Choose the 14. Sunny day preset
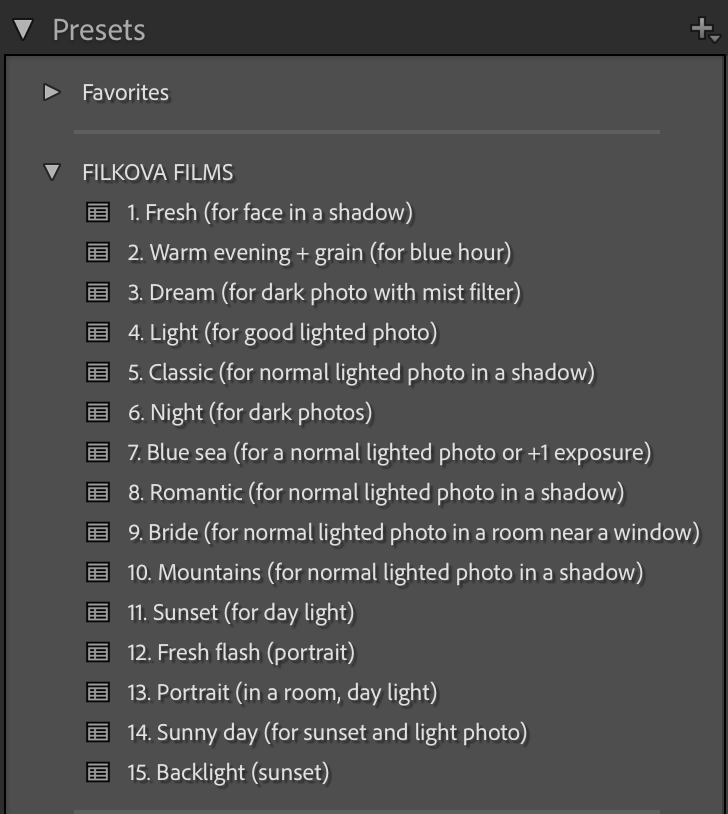The width and height of the screenshot is (728, 814). [327, 732]
